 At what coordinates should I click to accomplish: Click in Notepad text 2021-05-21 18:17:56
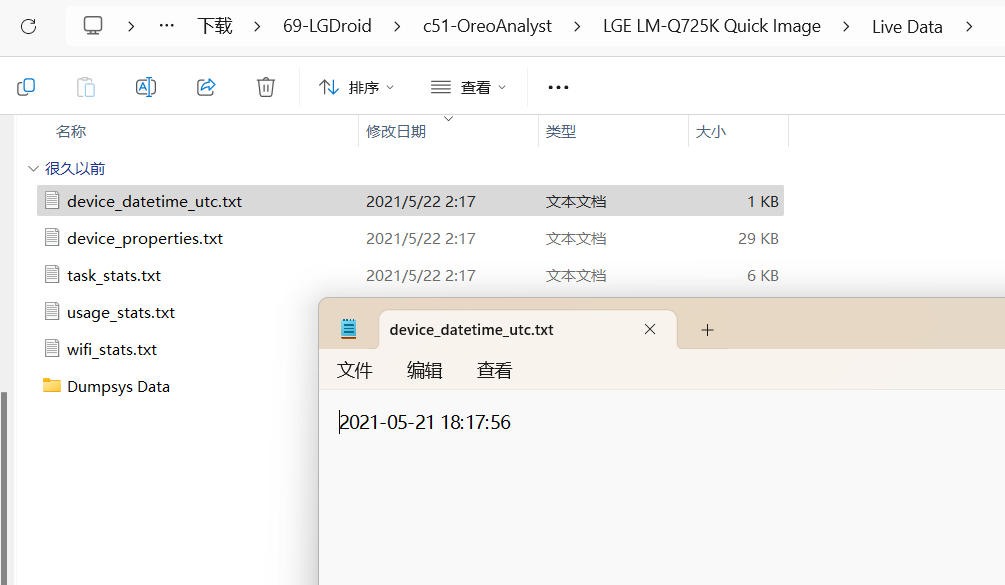425,422
